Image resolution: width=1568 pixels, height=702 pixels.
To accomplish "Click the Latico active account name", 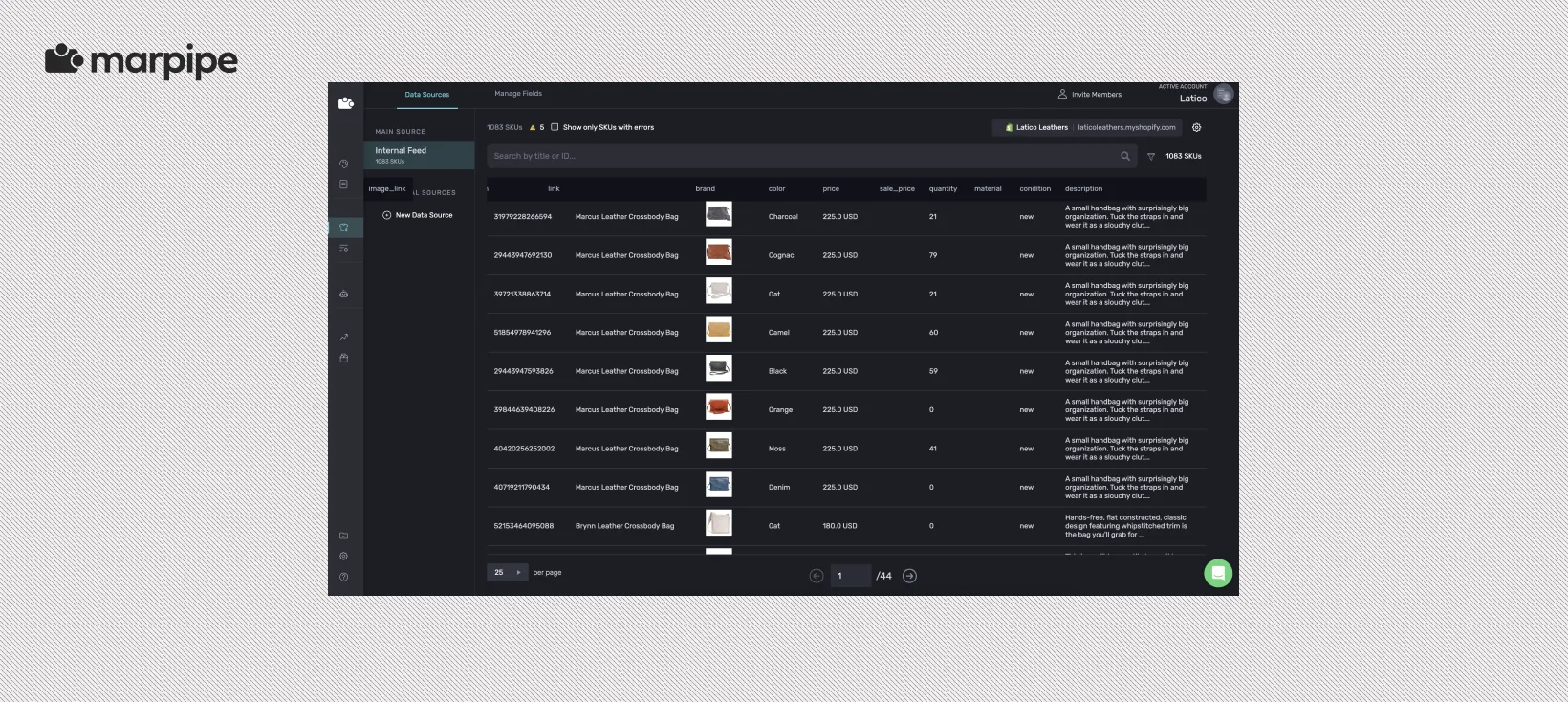I will [x=1193, y=99].
